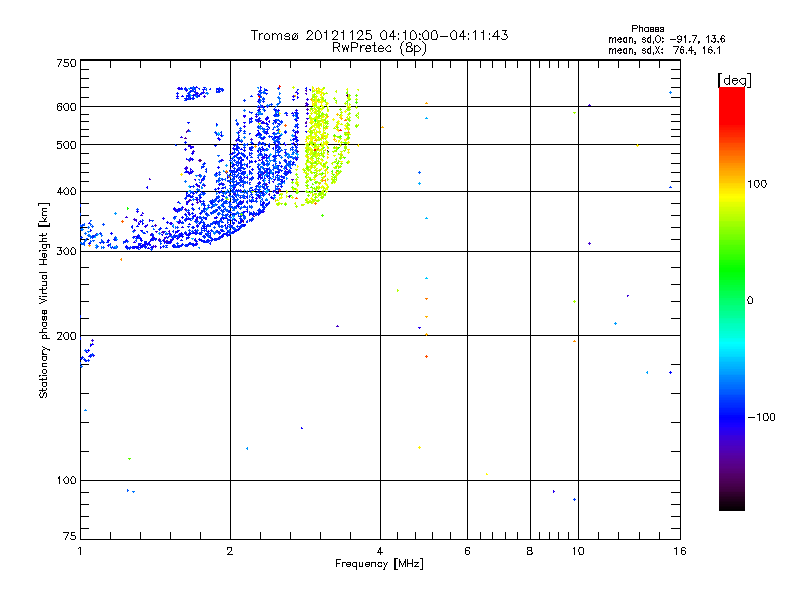Click the y-axis tick label '75'
800x600 pixels.
click(70, 536)
